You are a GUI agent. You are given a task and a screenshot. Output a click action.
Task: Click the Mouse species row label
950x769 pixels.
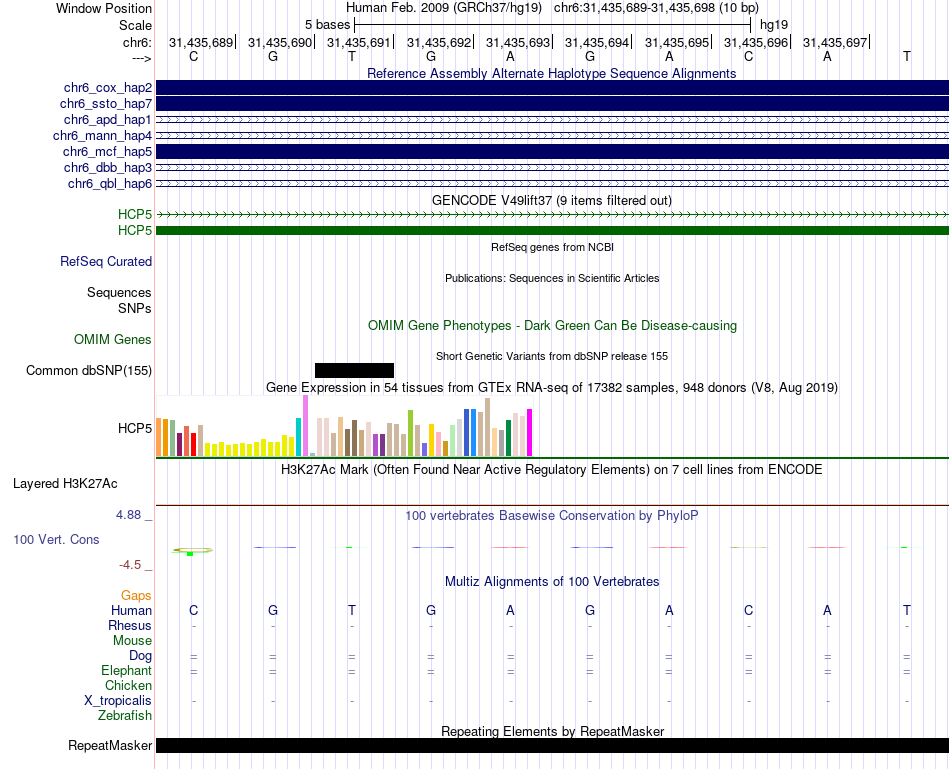point(132,641)
